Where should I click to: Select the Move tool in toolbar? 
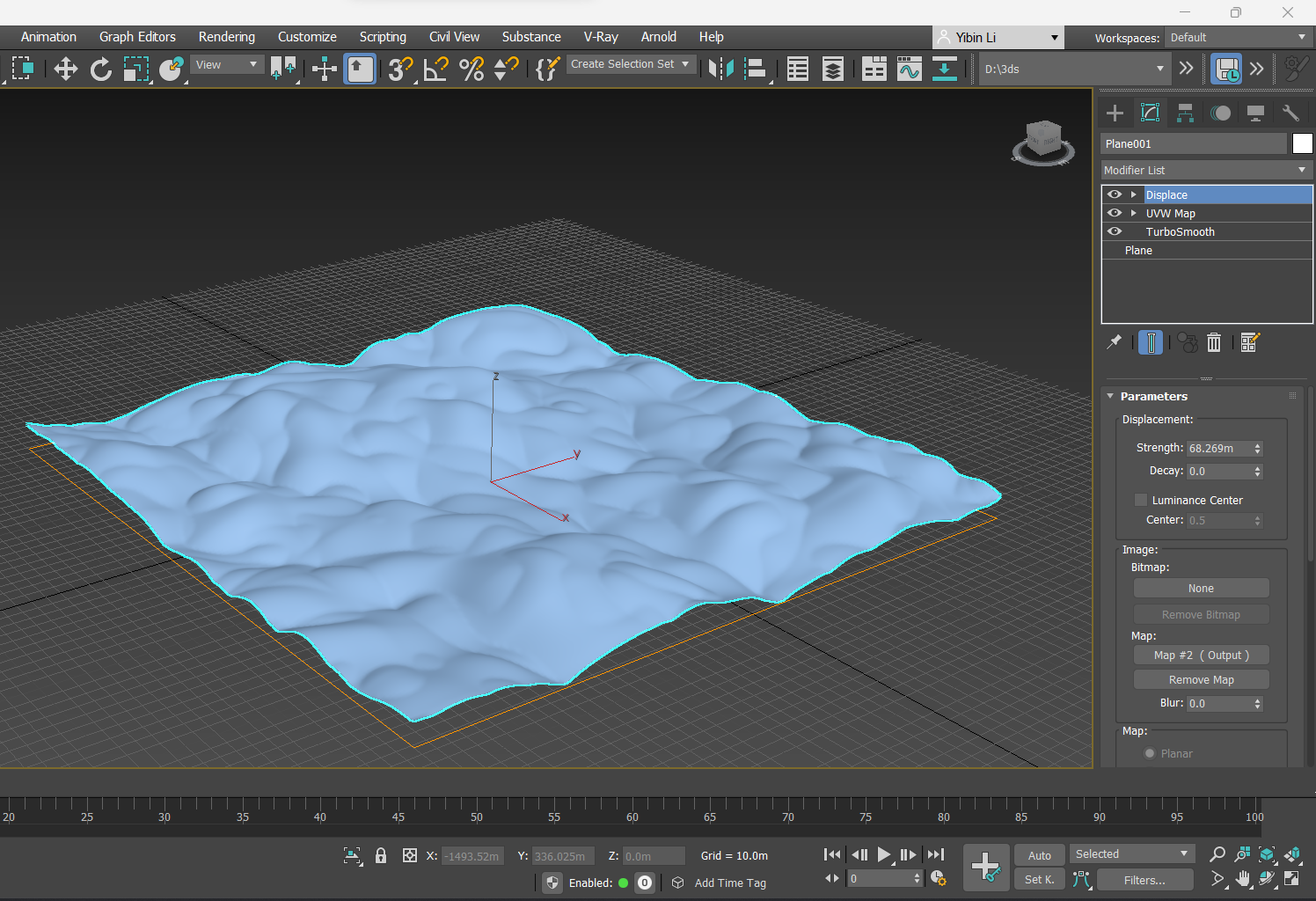point(66,69)
